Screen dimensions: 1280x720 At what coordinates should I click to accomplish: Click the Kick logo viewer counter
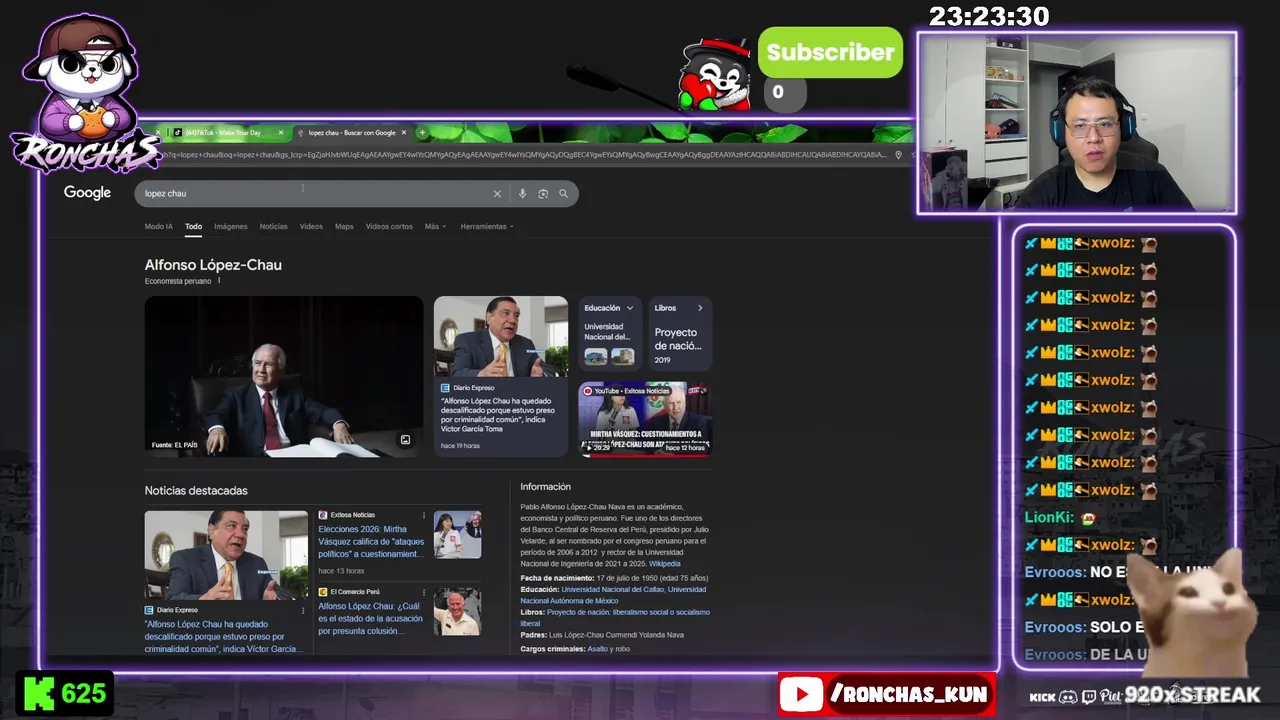pyautogui.click(x=64, y=693)
